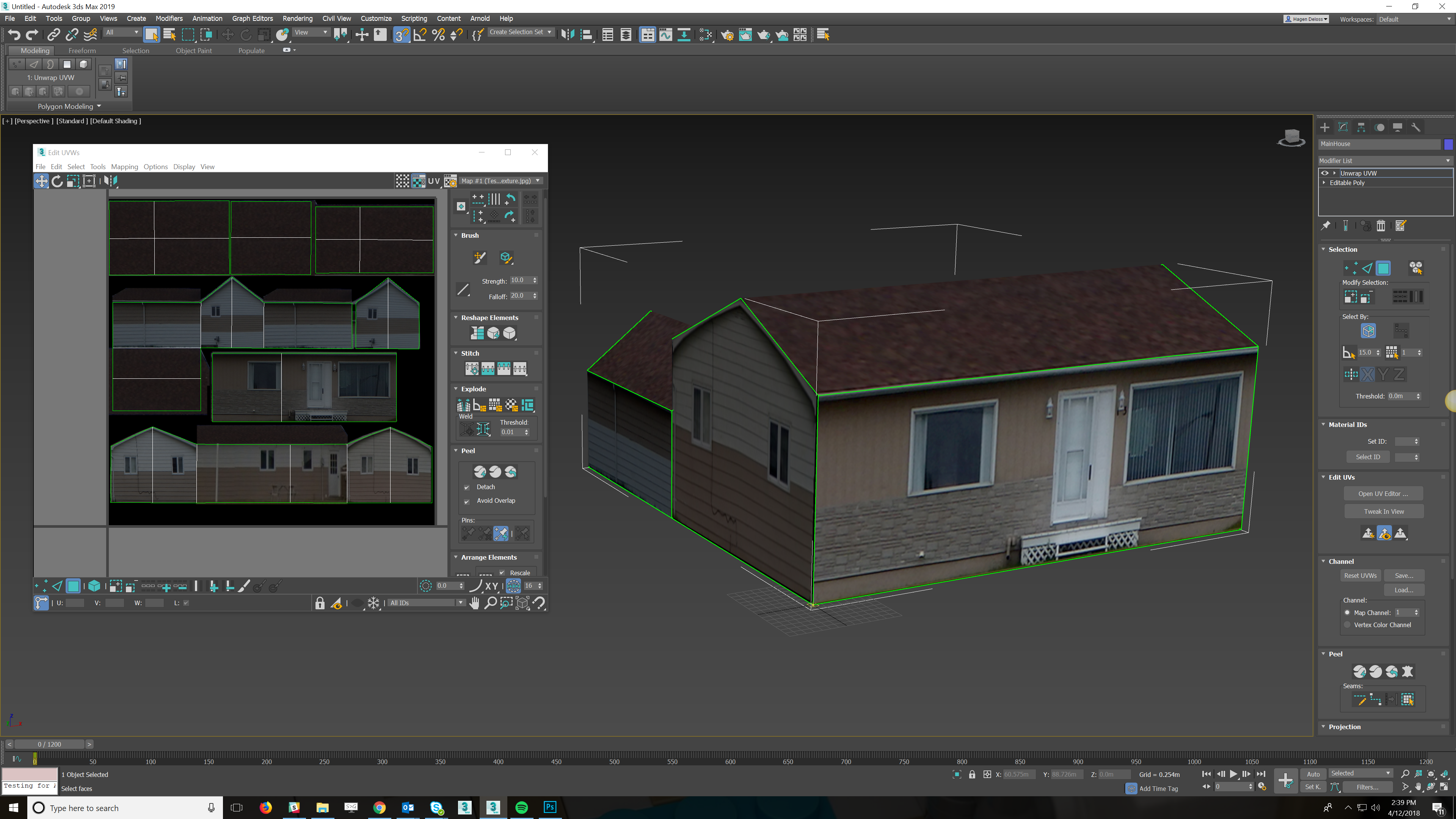Click the Quick Peel icon in Peel rollout

pos(479,471)
